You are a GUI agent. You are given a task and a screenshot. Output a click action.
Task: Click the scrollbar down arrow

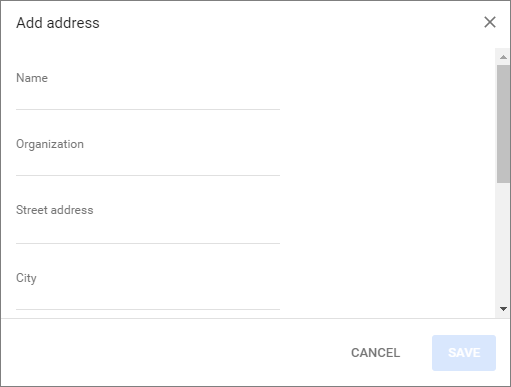click(503, 309)
